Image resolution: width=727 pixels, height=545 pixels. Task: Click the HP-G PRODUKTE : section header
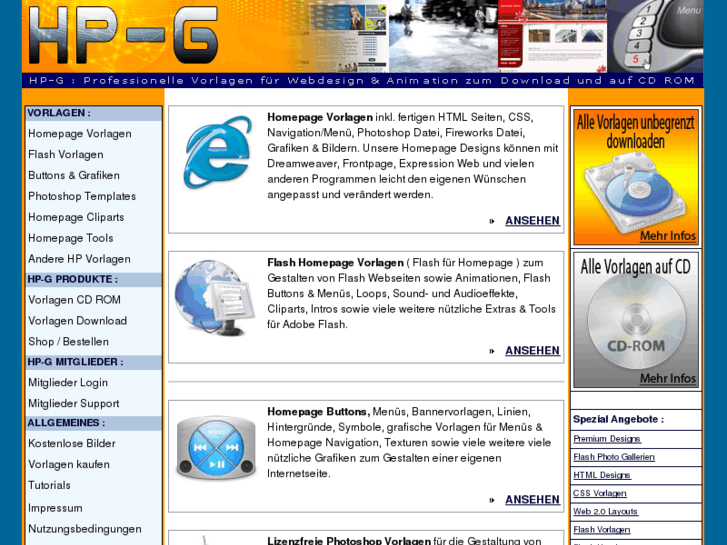pos(93,279)
